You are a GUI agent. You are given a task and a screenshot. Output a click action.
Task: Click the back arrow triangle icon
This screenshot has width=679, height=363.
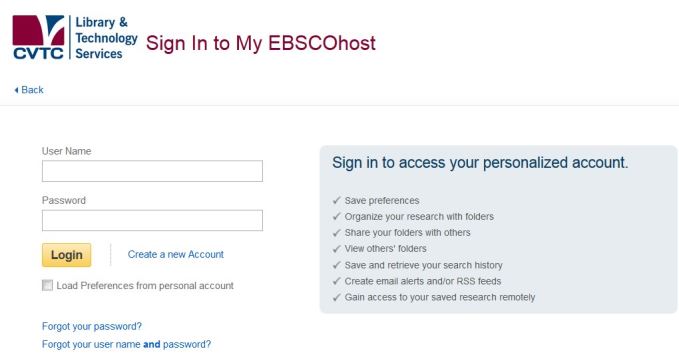(x=16, y=90)
